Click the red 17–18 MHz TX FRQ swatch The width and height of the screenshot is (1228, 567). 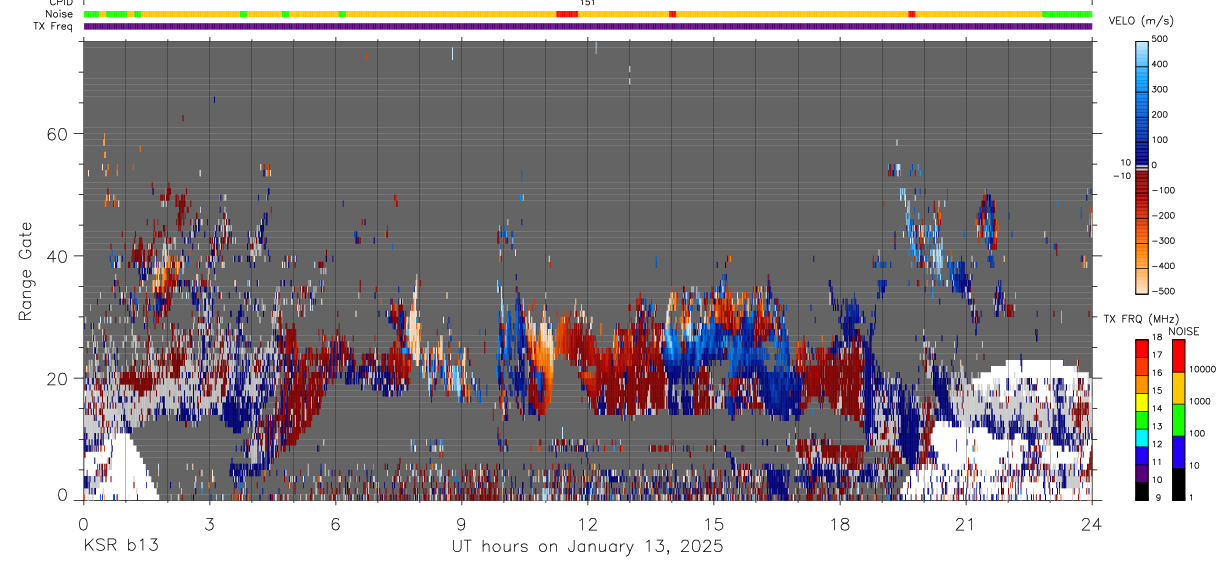tap(1141, 348)
